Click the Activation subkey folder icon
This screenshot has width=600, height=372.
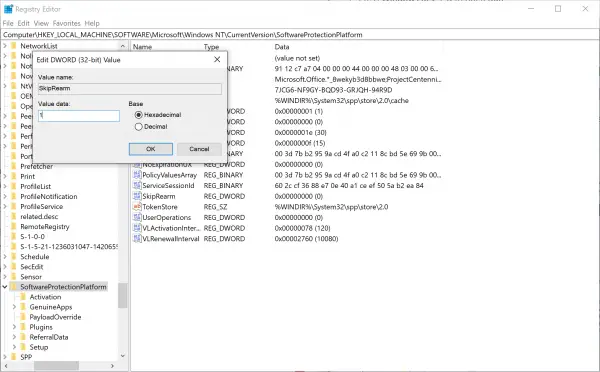point(23,297)
